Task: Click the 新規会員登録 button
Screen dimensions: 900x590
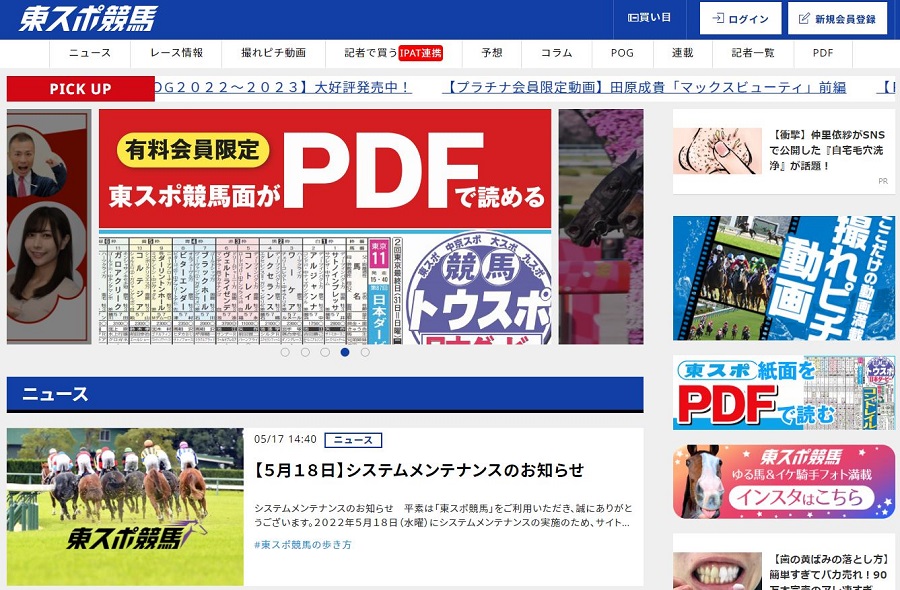Action: point(837,18)
